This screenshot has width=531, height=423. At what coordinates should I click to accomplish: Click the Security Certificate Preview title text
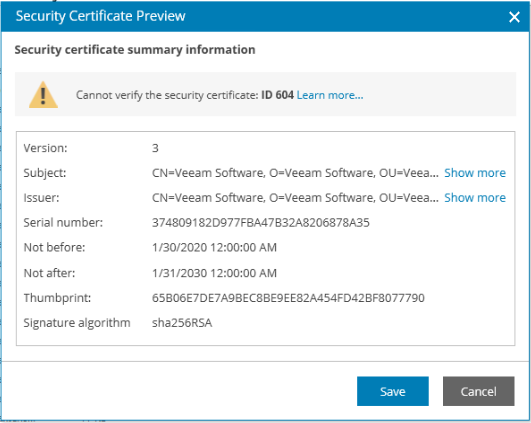pos(101,16)
